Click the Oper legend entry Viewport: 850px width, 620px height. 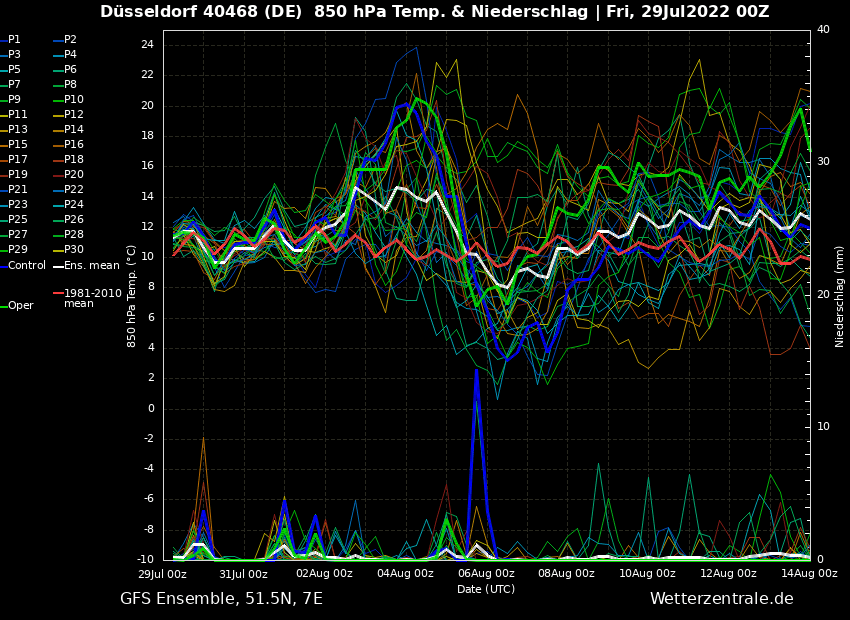coord(21,306)
